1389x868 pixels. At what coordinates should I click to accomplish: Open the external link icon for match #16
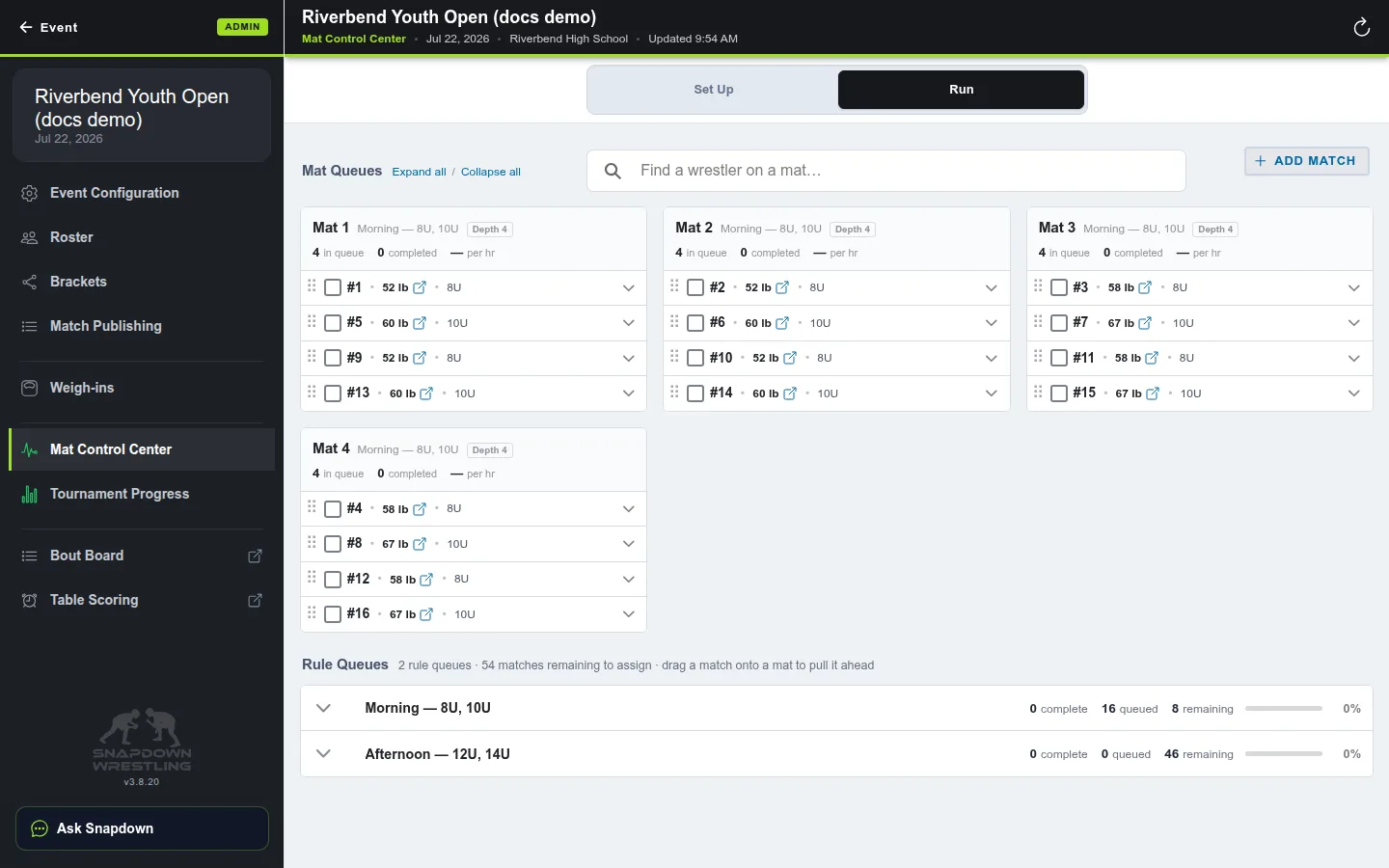pos(426,614)
